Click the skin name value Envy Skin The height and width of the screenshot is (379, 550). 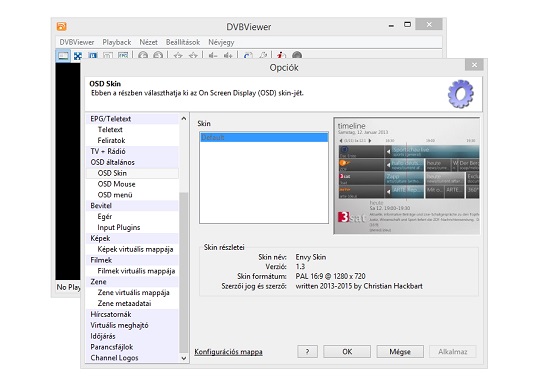point(311,257)
